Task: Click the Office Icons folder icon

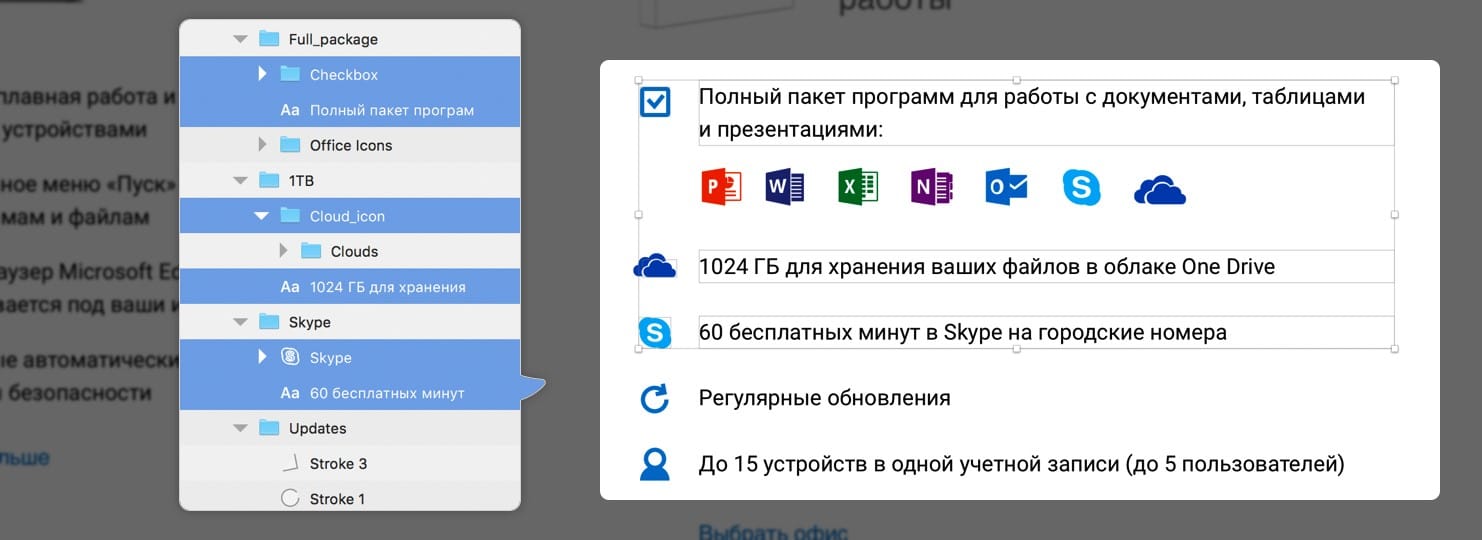Action: [x=290, y=145]
